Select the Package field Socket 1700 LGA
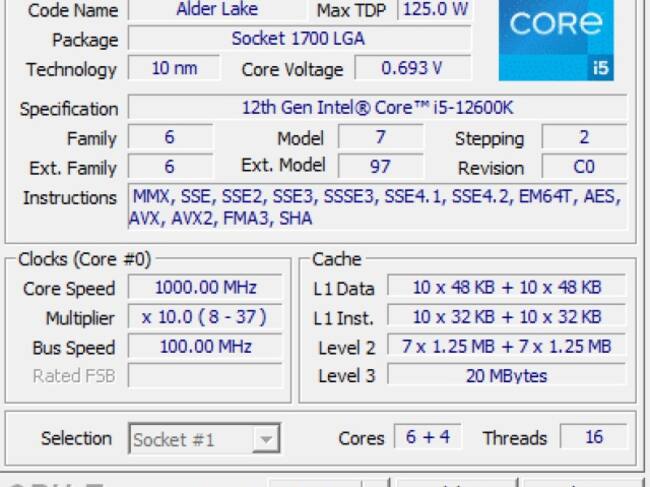The height and width of the screenshot is (487, 650). pyautogui.click(x=298, y=39)
